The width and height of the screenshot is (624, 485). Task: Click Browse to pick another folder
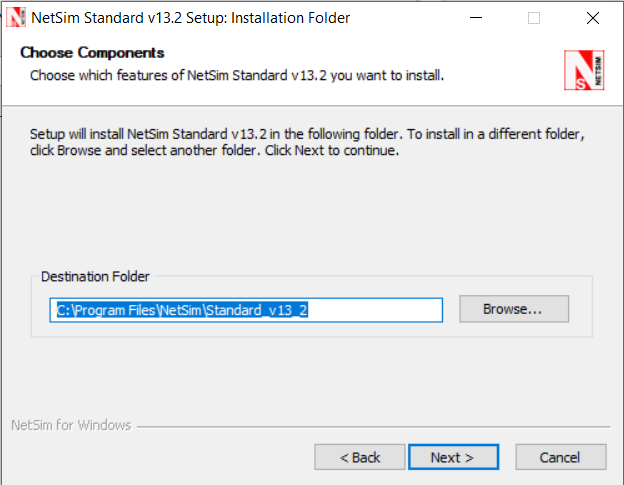click(x=513, y=309)
